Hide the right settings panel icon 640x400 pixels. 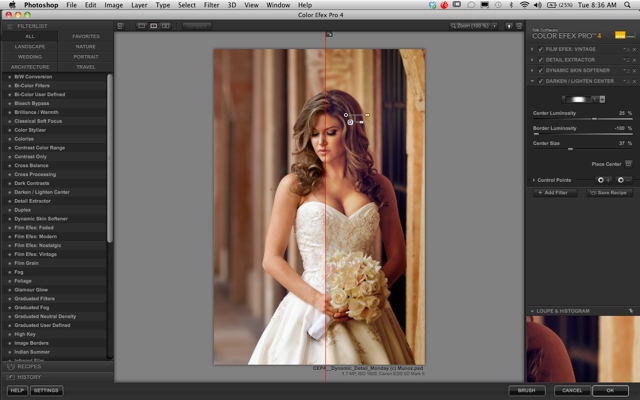(x=519, y=26)
